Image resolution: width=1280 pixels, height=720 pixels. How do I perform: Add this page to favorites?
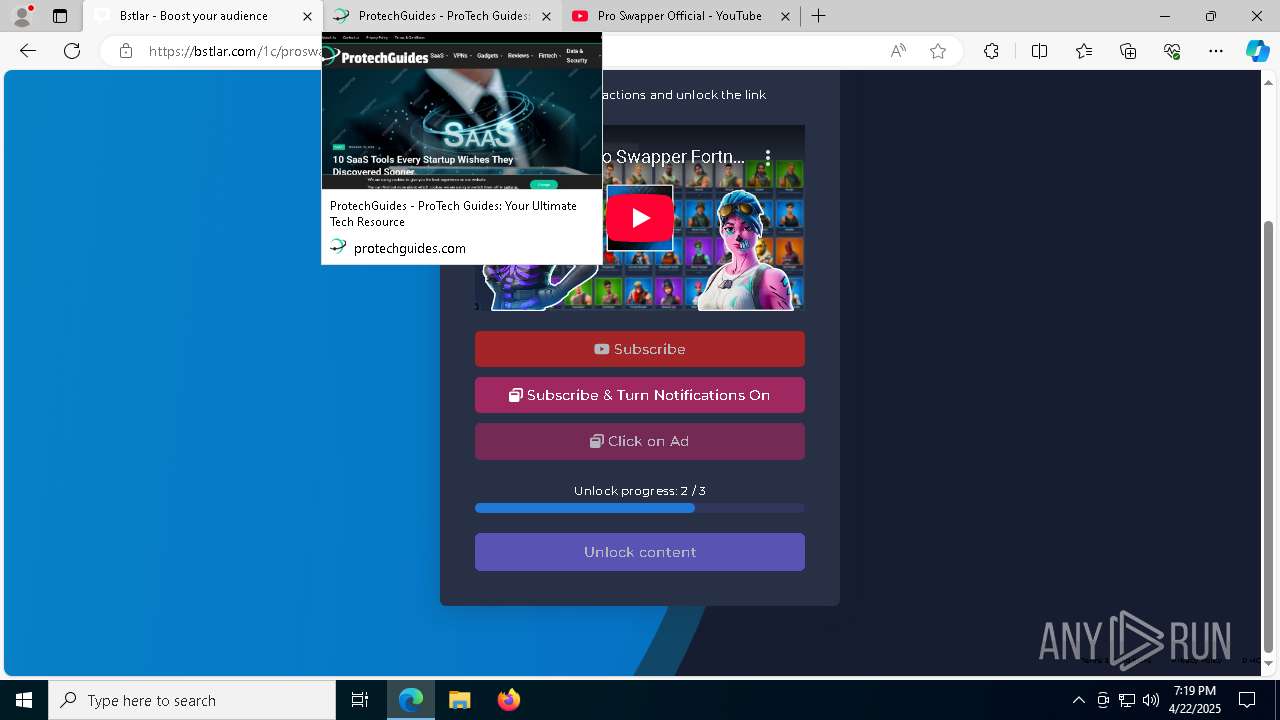[938, 51]
